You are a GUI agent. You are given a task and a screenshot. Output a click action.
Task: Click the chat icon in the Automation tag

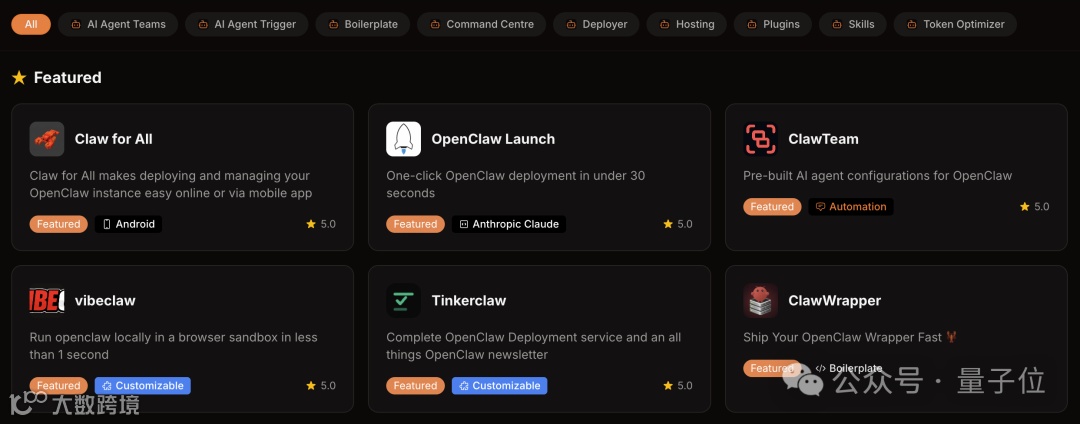820,206
